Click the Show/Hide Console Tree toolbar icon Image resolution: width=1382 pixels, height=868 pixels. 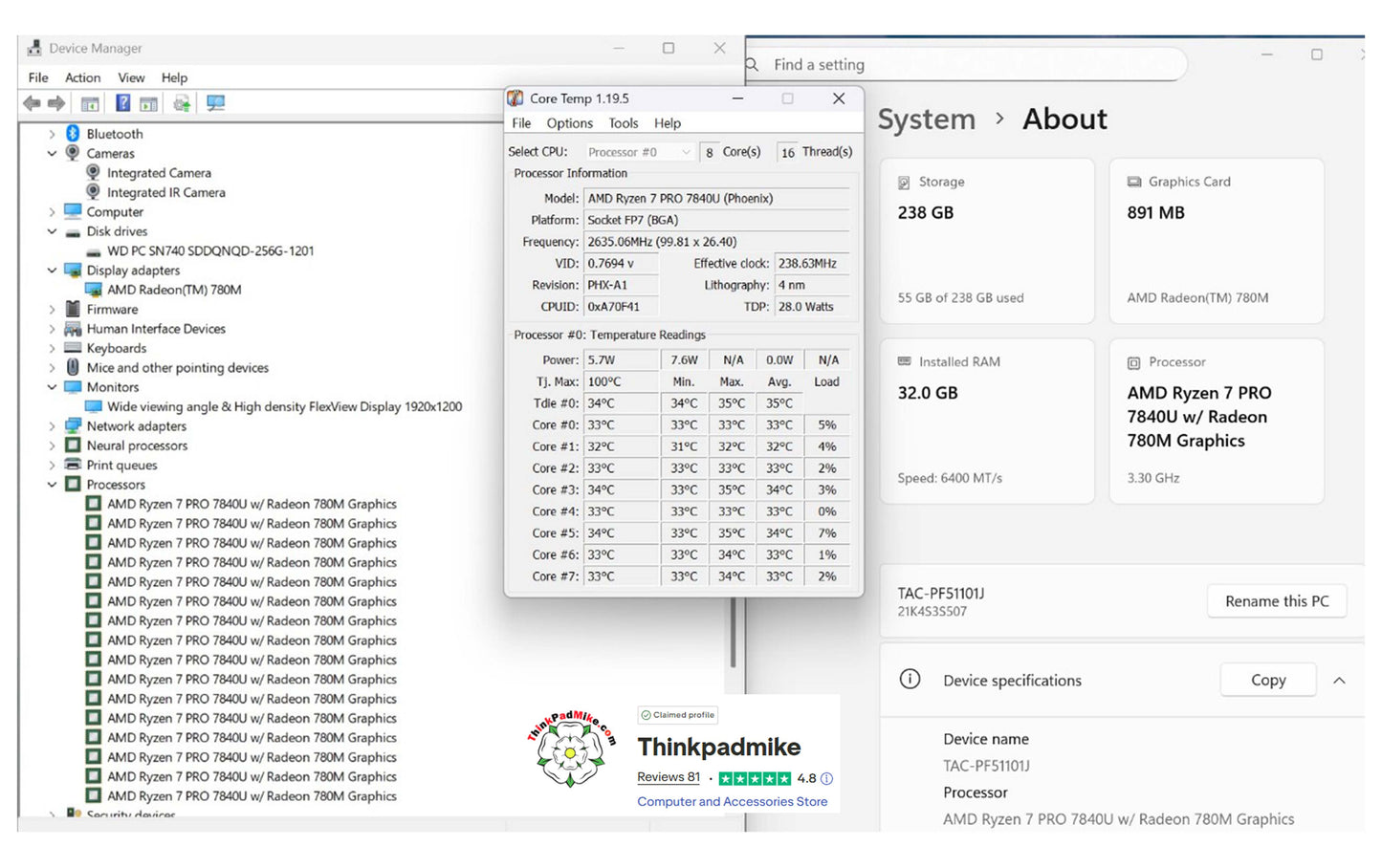90,103
